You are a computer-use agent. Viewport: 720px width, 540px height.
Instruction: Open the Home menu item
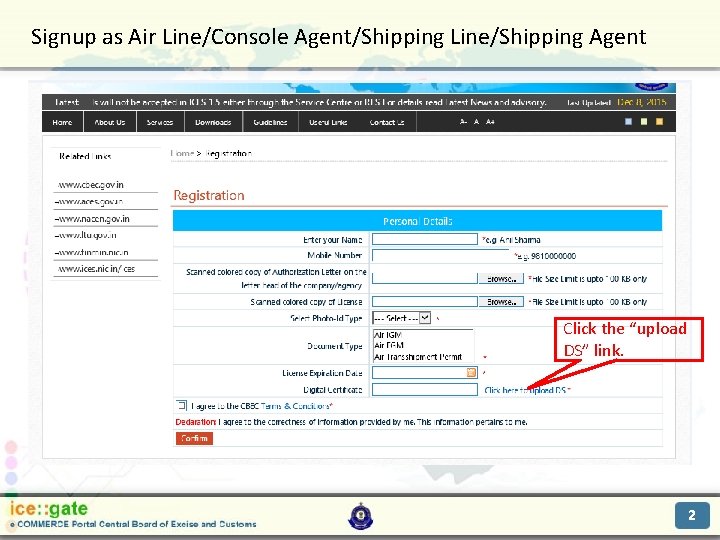[62, 122]
